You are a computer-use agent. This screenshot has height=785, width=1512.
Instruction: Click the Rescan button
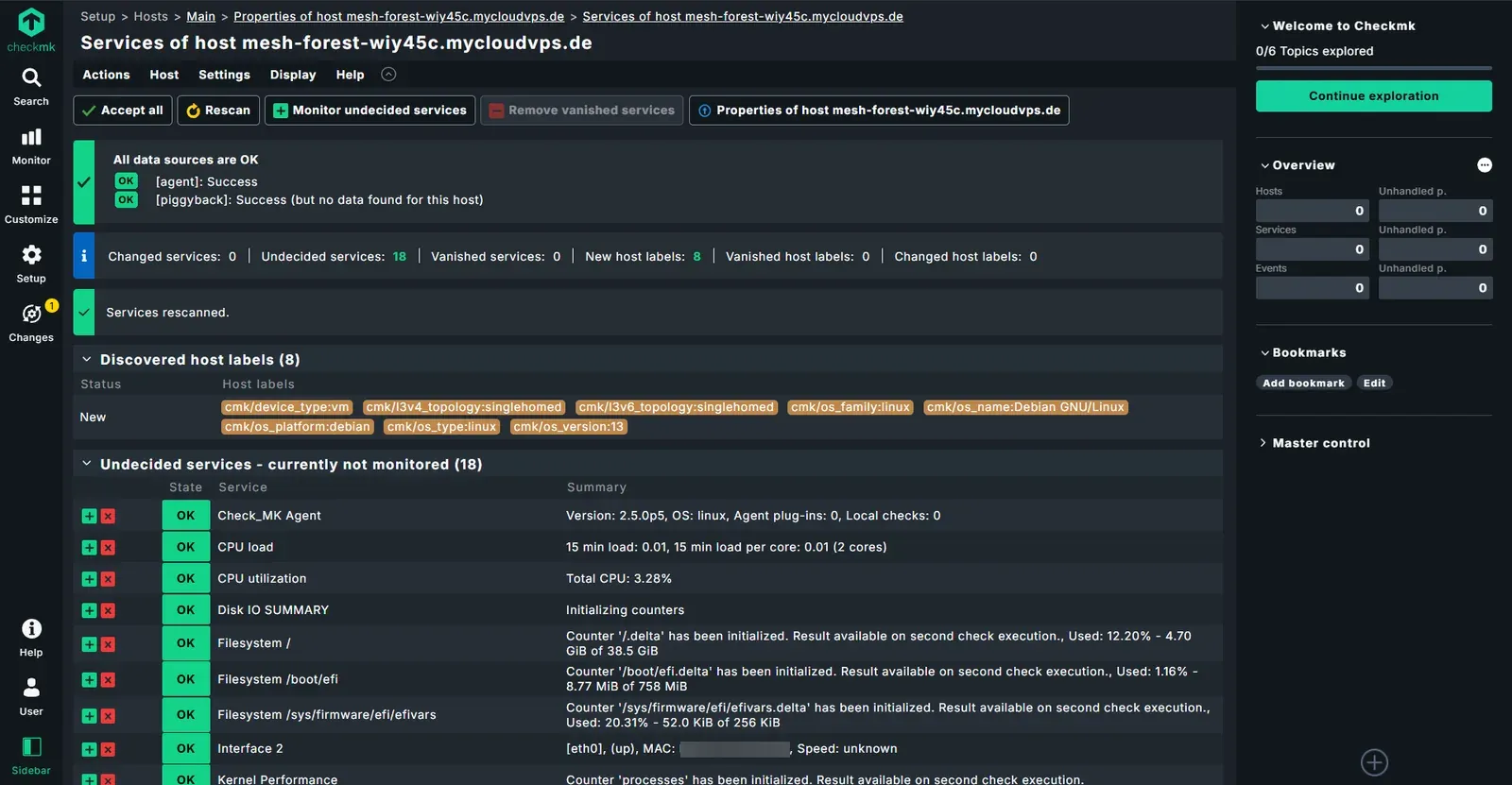point(218,111)
